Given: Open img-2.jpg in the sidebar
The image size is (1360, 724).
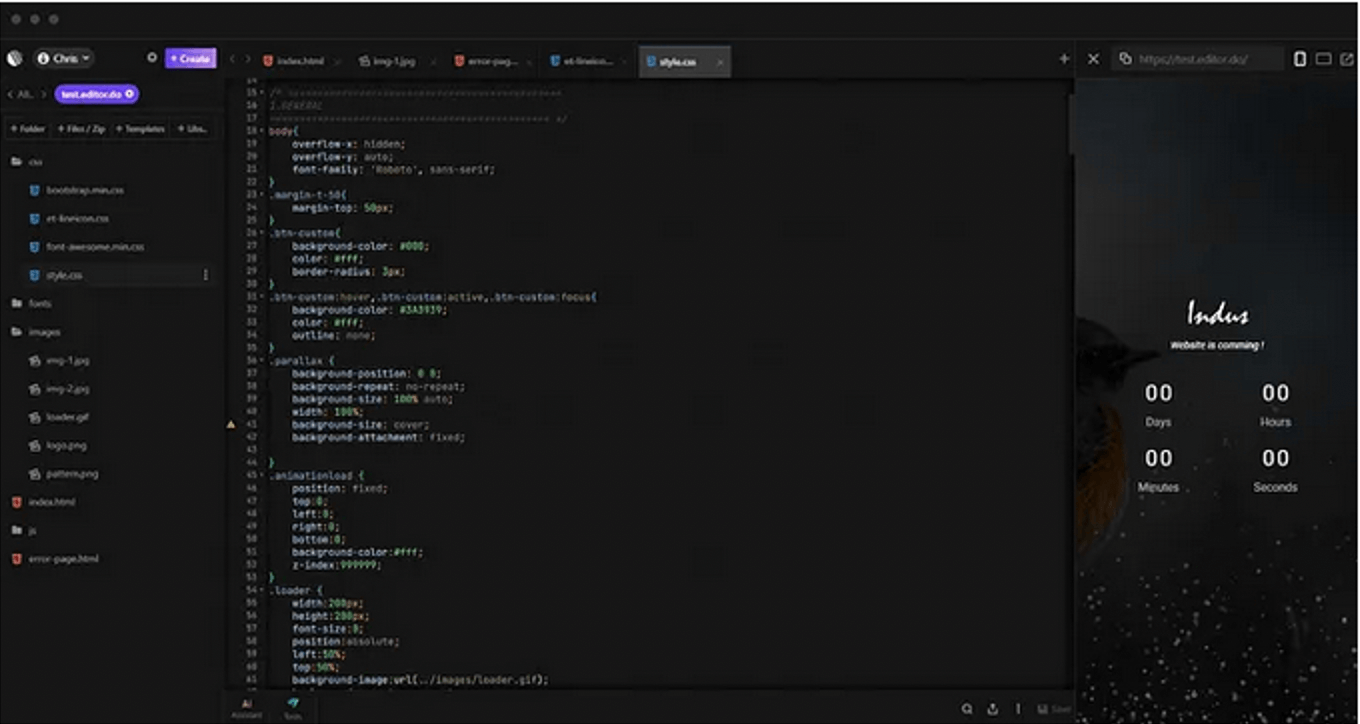Looking at the screenshot, I should [59, 389].
